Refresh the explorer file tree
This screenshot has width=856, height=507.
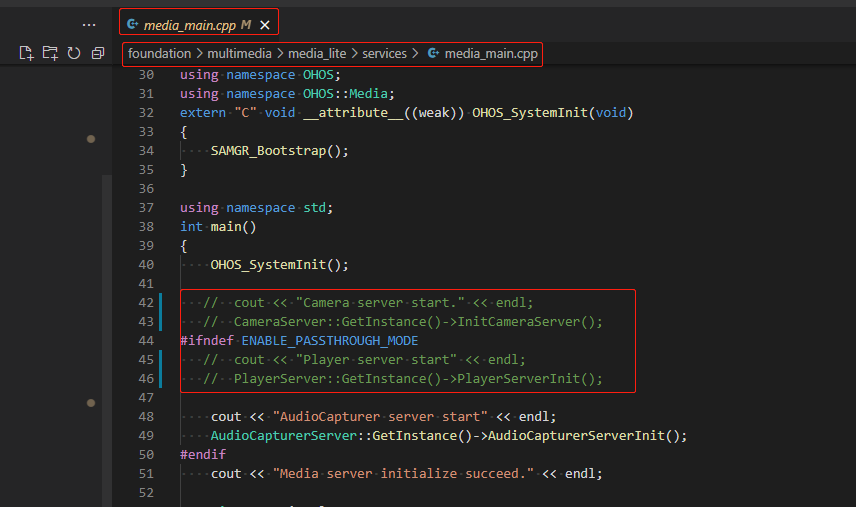click(x=74, y=53)
